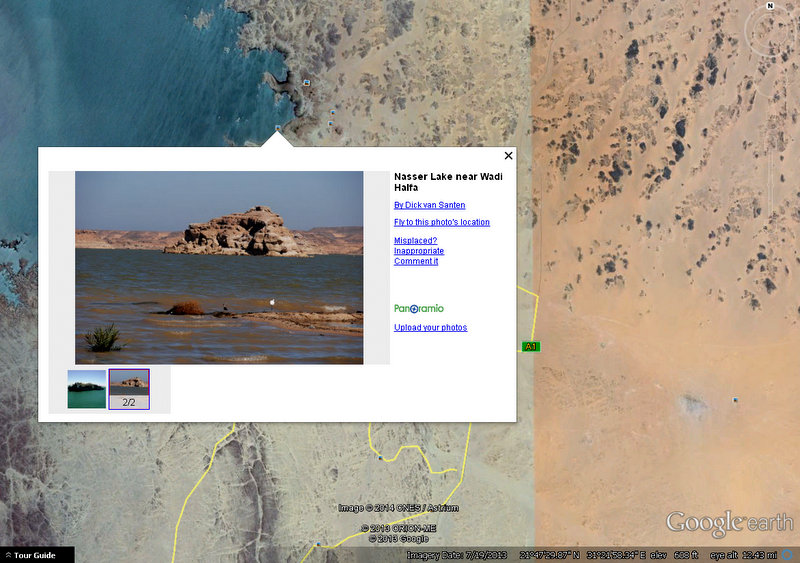The height and width of the screenshot is (563, 800).
Task: Click the Comment it link
Action: pos(416,261)
